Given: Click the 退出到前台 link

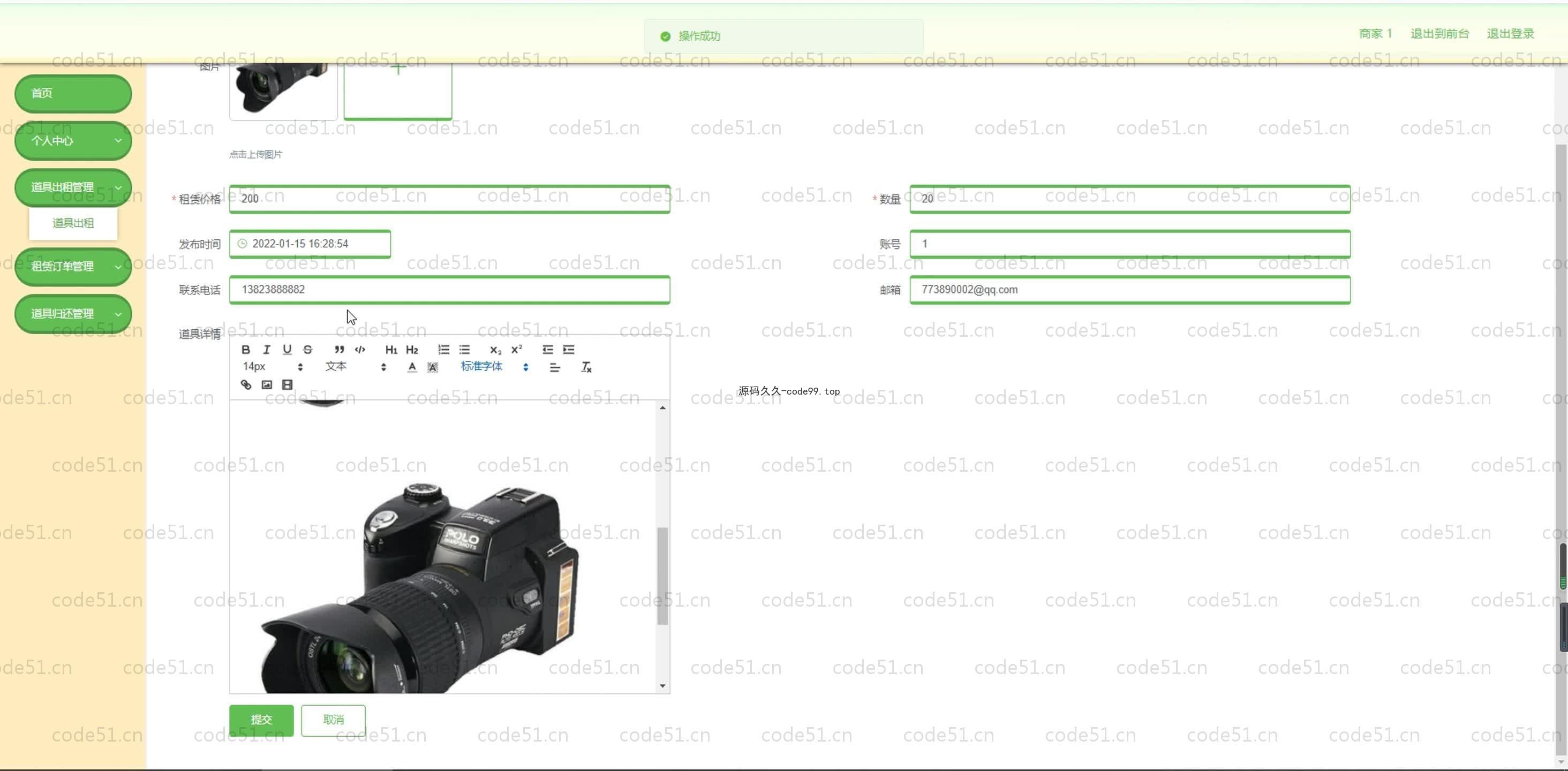Looking at the screenshot, I should click(1439, 34).
